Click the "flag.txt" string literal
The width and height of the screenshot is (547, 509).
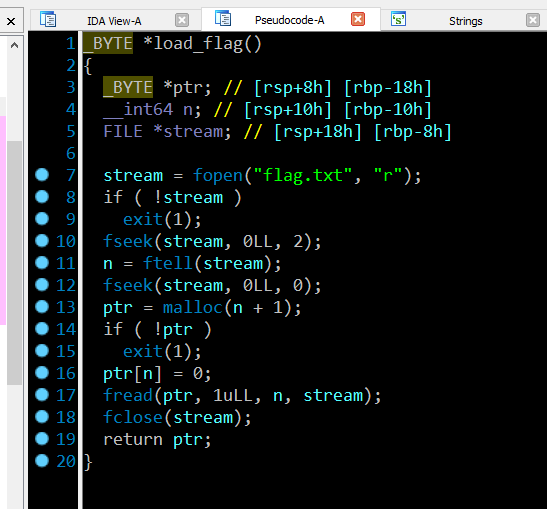[302, 175]
